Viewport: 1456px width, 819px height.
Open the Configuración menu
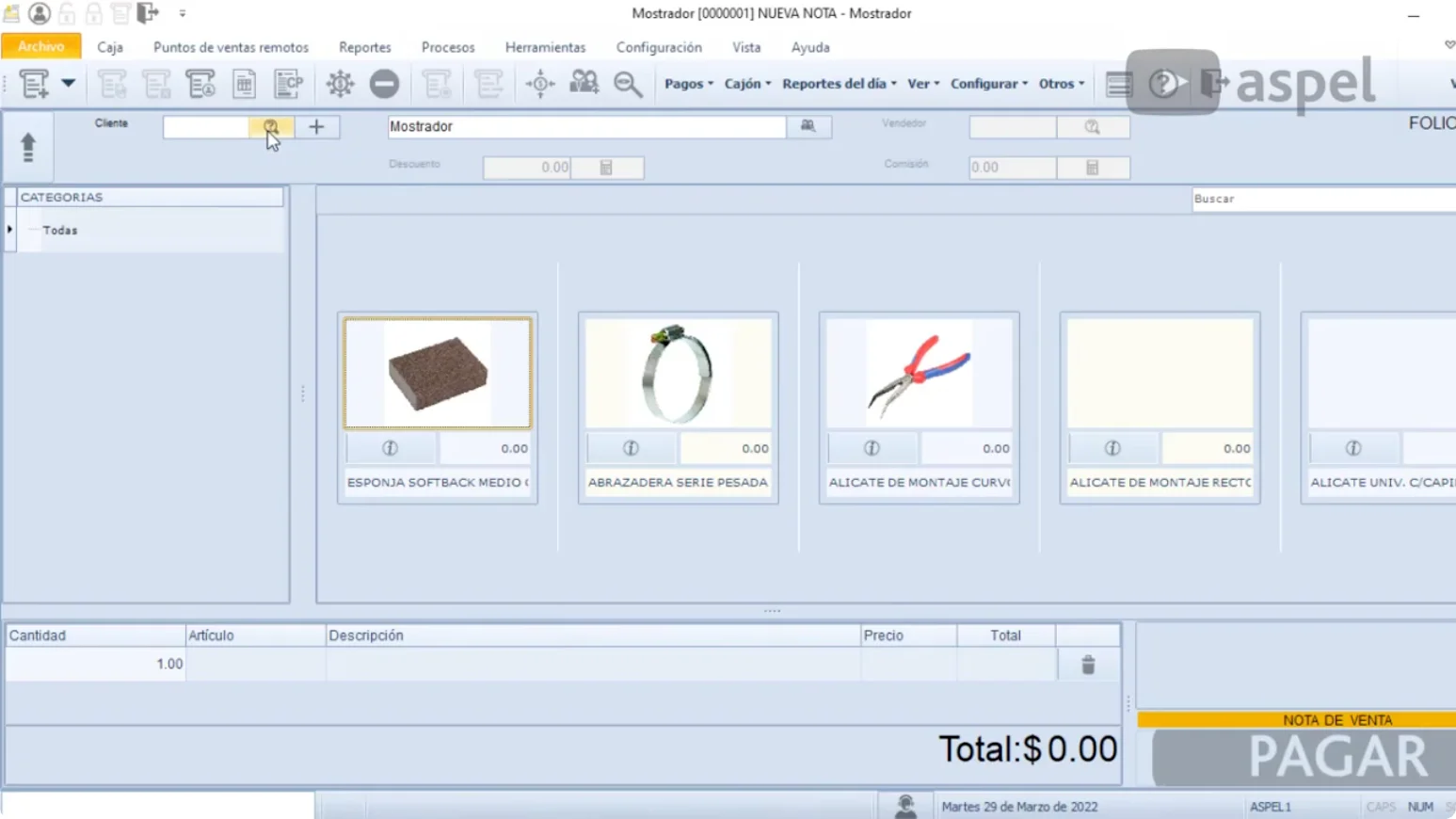(x=659, y=47)
